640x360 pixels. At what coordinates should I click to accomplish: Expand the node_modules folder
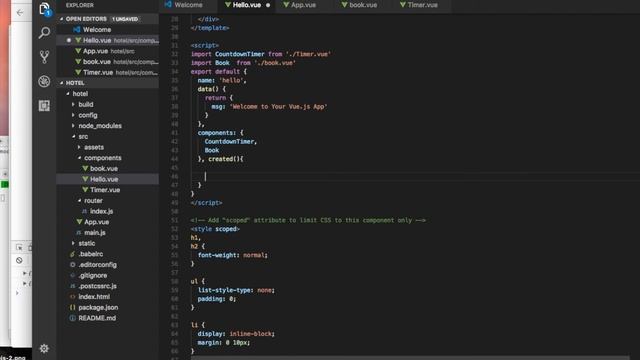click(x=73, y=126)
